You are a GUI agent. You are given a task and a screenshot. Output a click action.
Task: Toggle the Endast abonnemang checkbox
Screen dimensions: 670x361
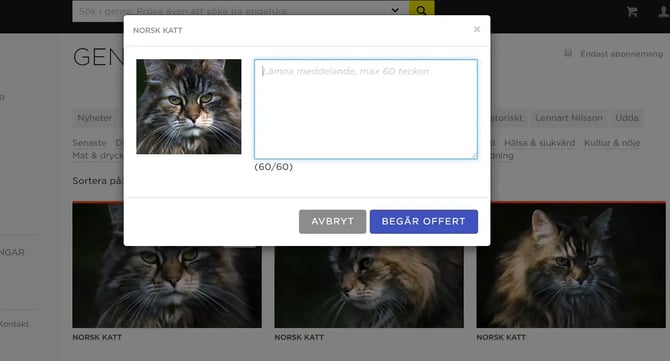coord(568,53)
